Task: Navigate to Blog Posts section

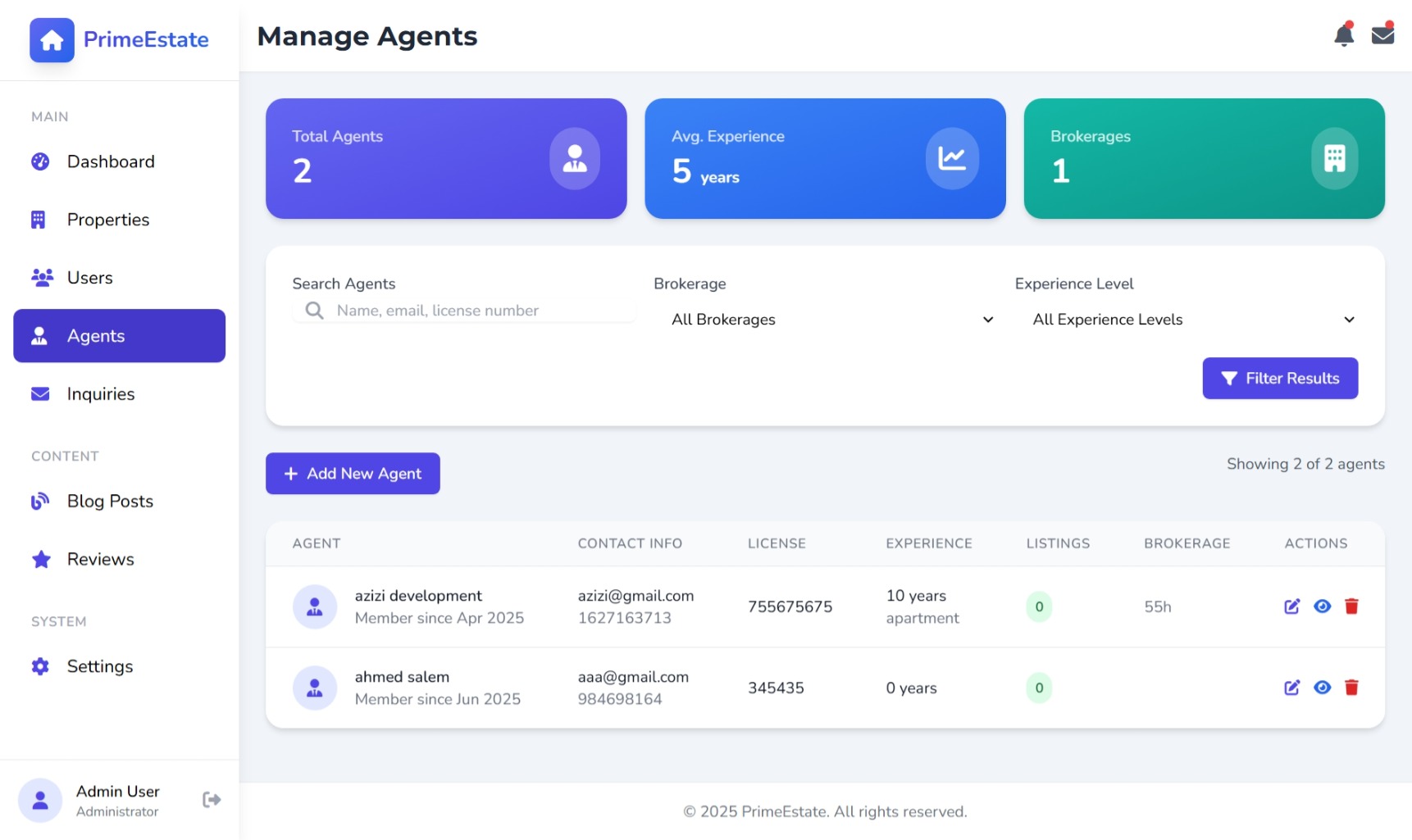Action: click(110, 502)
